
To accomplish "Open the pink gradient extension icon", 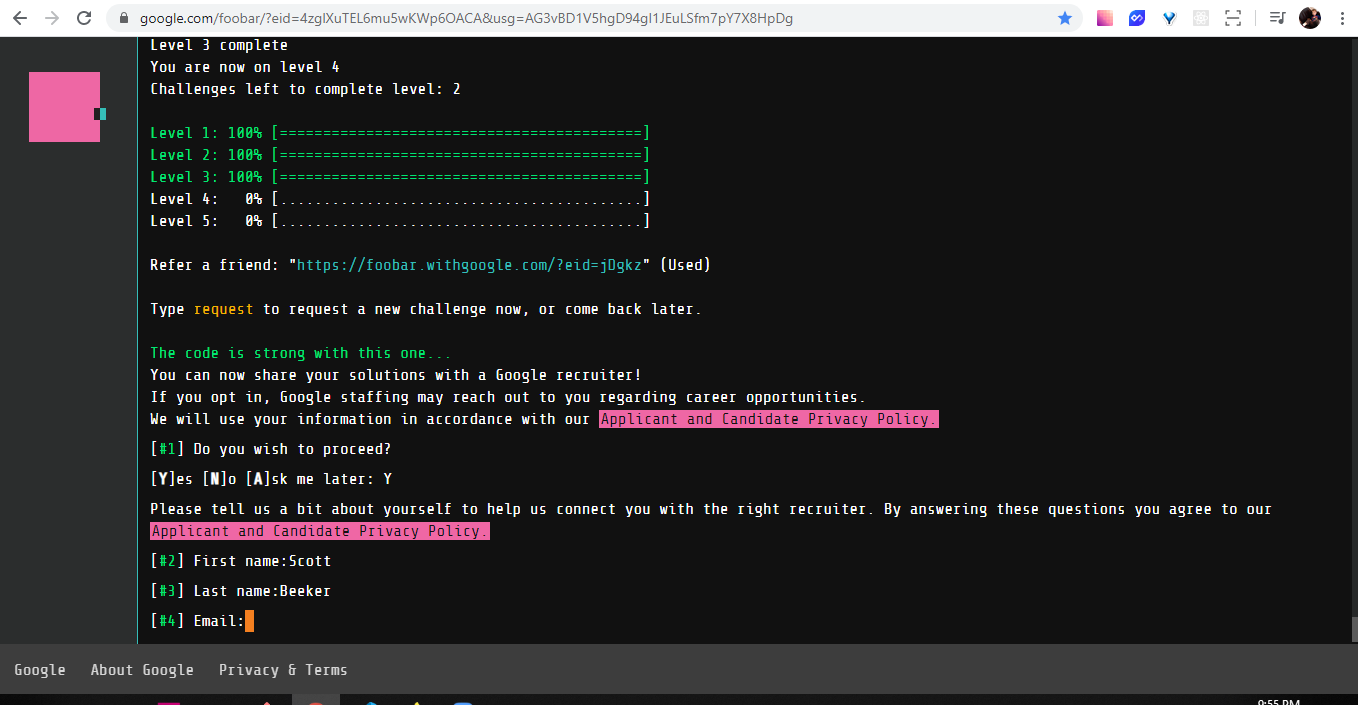I will pos(1105,18).
